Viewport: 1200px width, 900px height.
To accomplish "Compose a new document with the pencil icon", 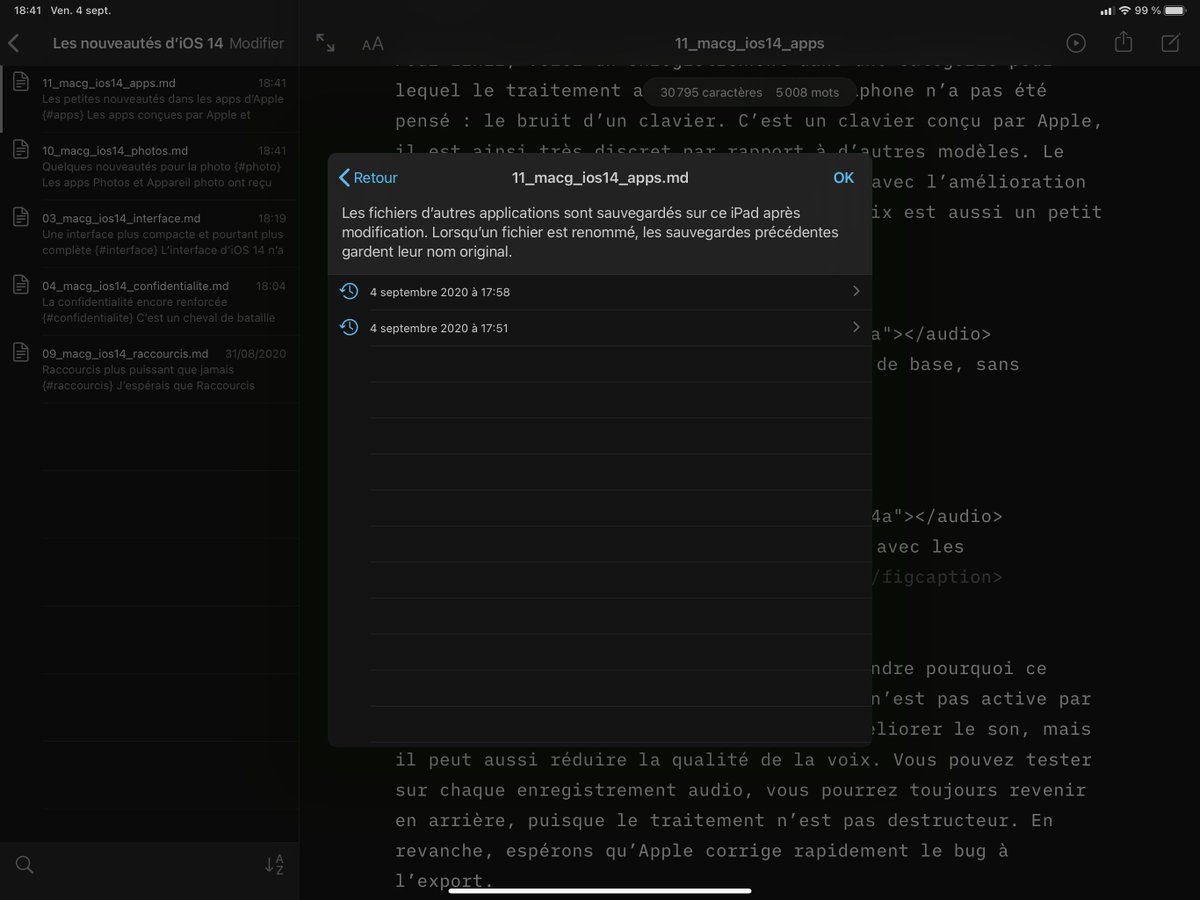I will point(1168,42).
